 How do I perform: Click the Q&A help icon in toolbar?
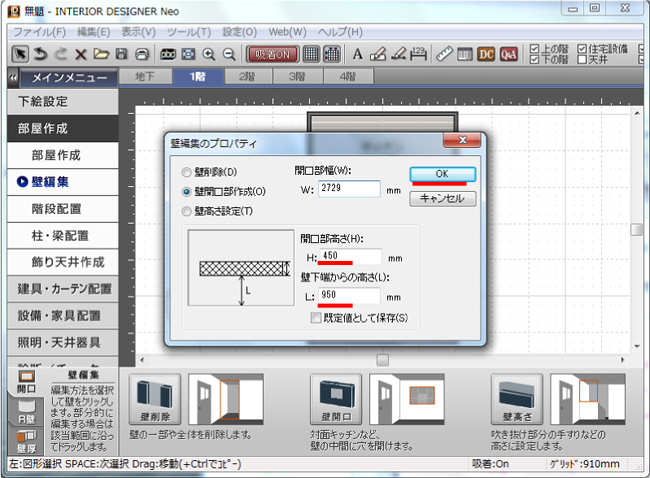(509, 54)
